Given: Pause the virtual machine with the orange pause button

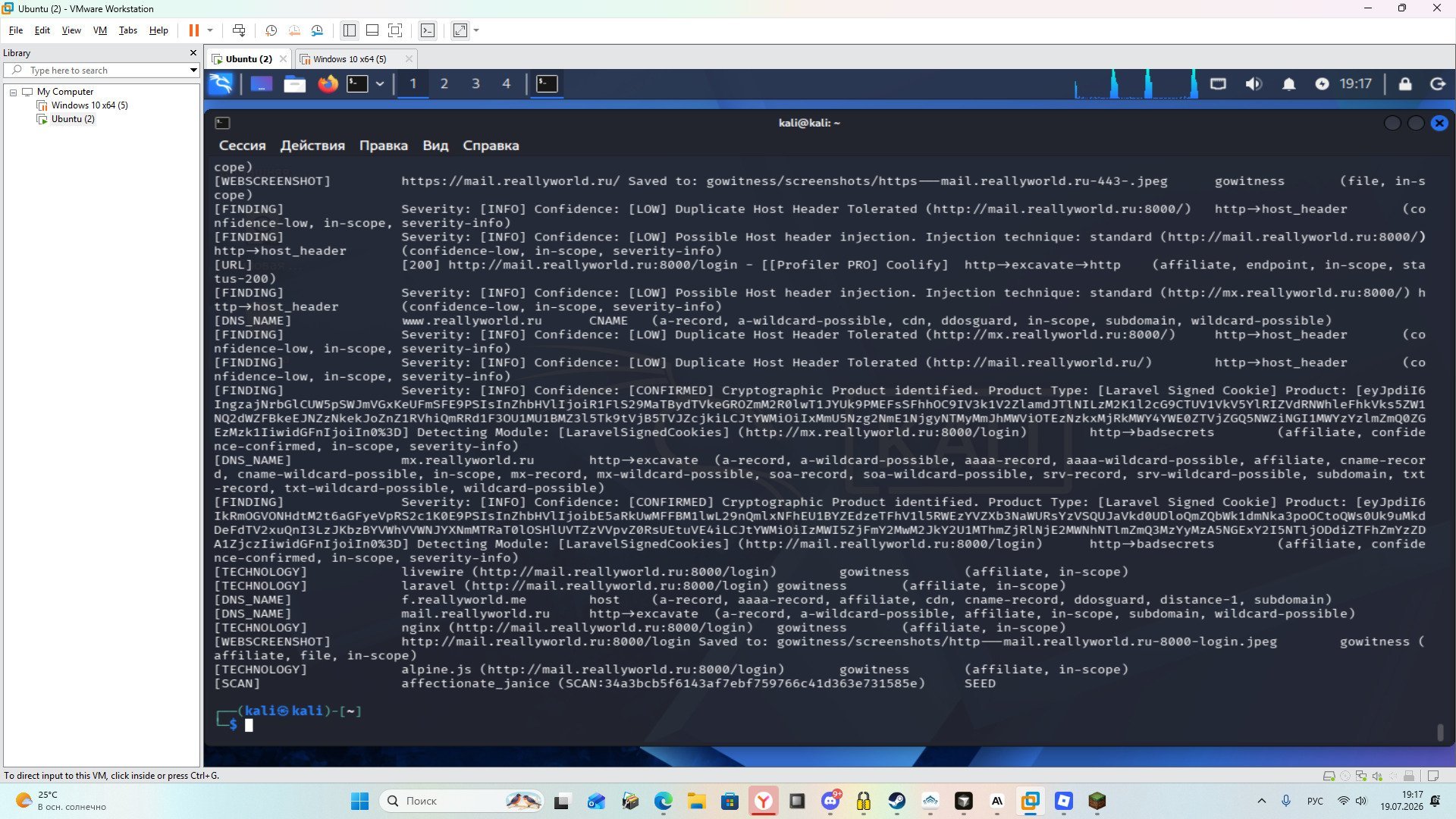Looking at the screenshot, I should [194, 30].
